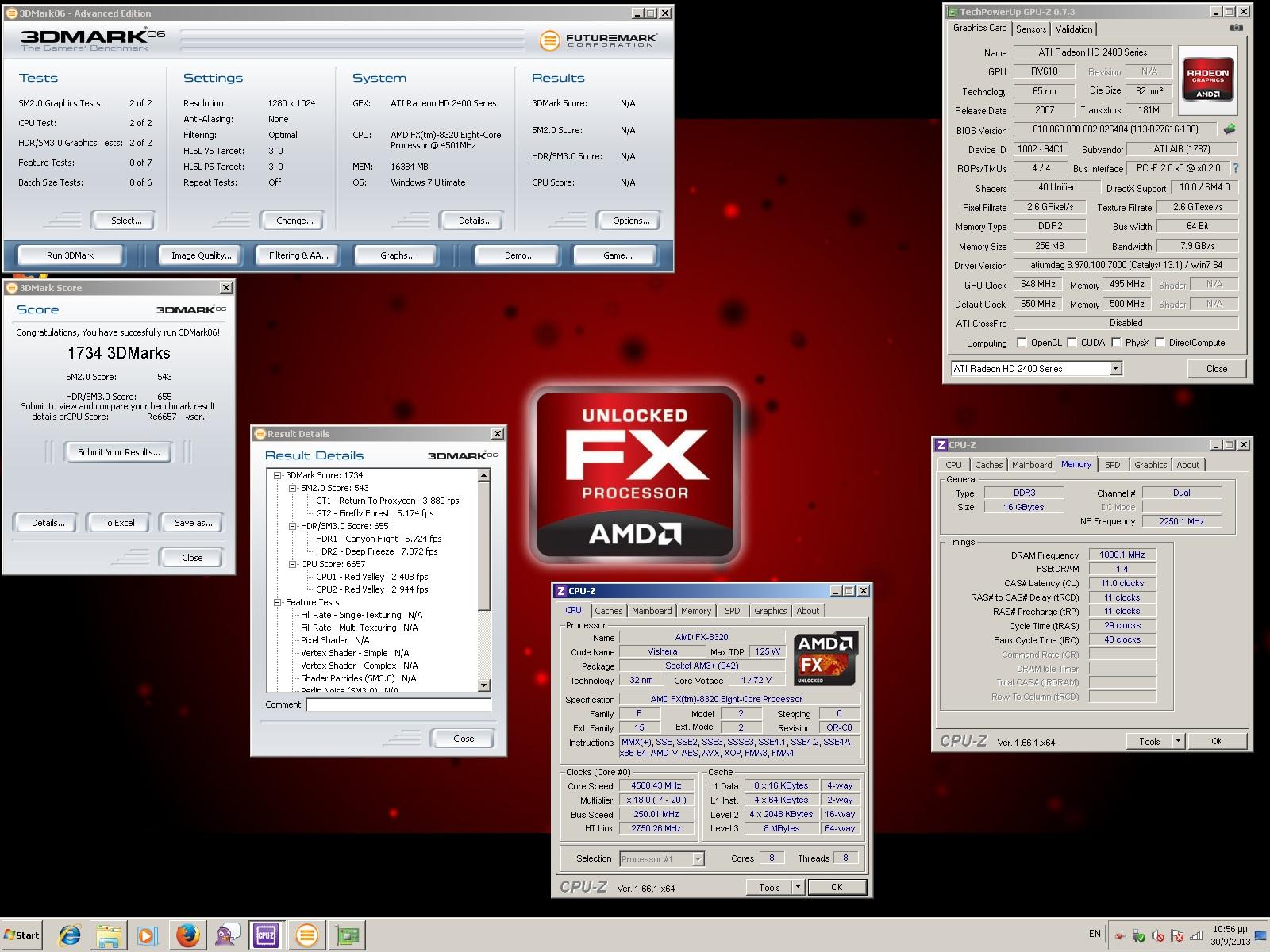This screenshot has width=1270, height=952.
Task: Click the CPU-Z memory window title icon
Action: pos(941,445)
